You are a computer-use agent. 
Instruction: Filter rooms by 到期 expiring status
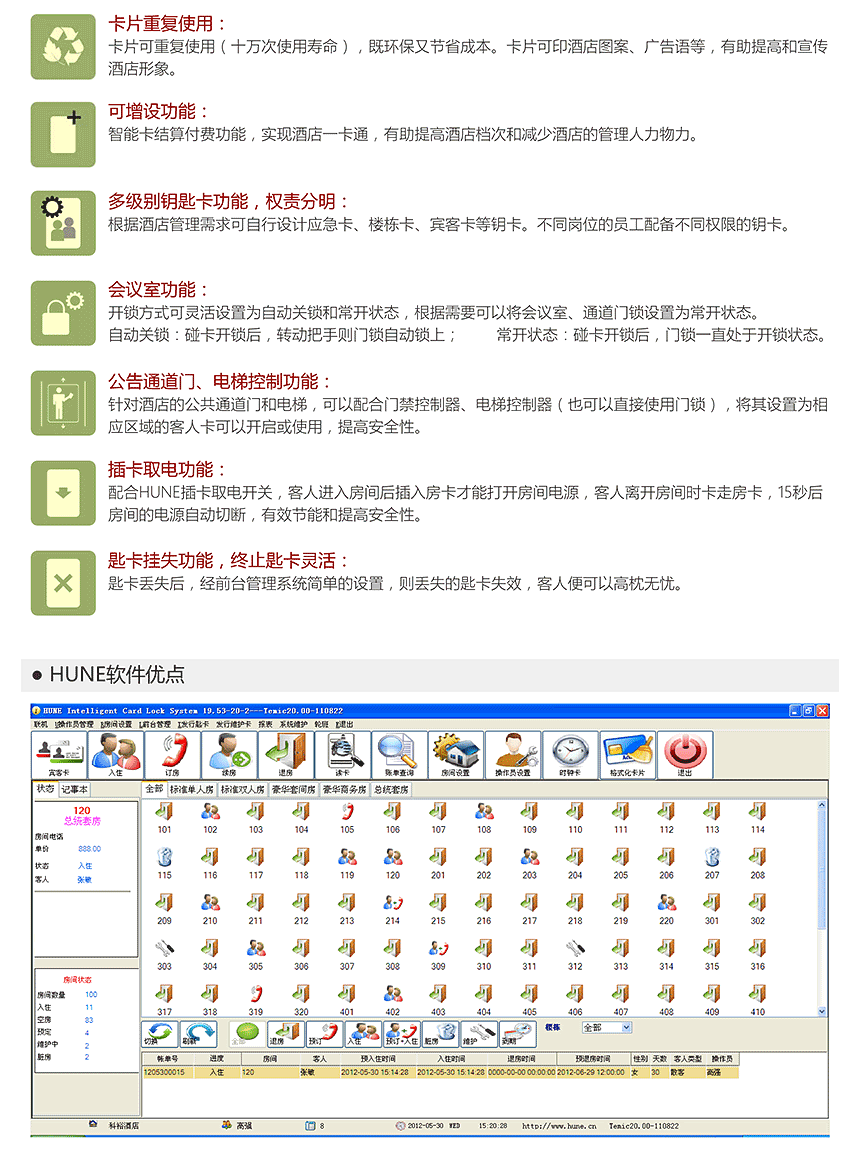pyautogui.click(x=518, y=1034)
